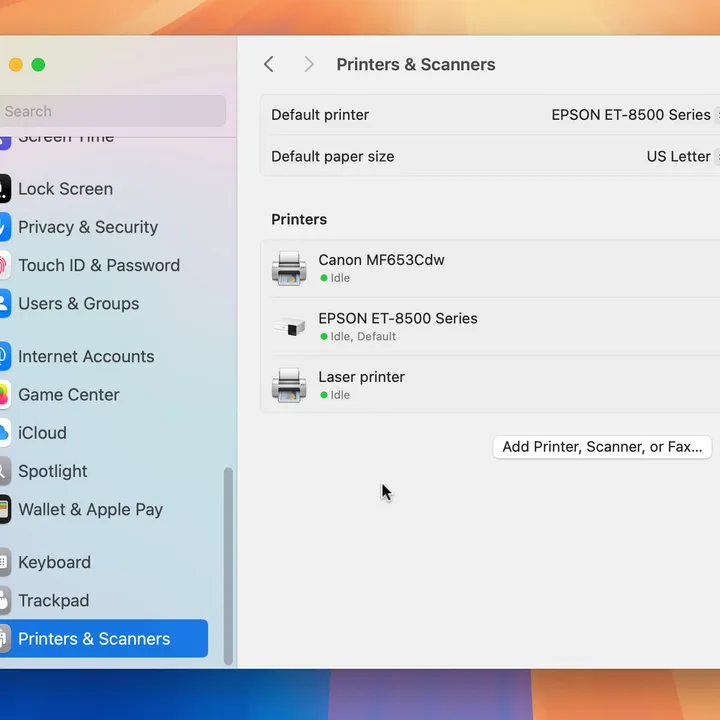Open Lock Screen settings icon
Screen dimensions: 720x720
coord(5,189)
